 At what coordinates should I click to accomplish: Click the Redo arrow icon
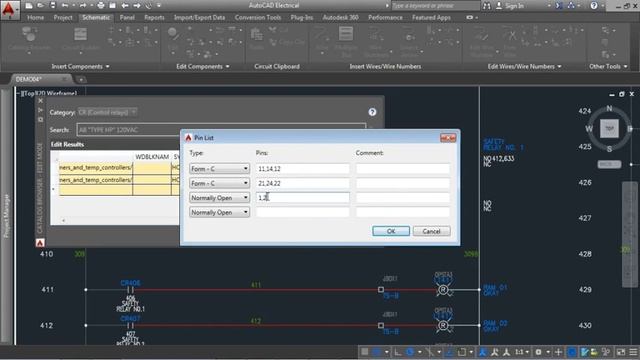pyautogui.click(x=83, y=5)
